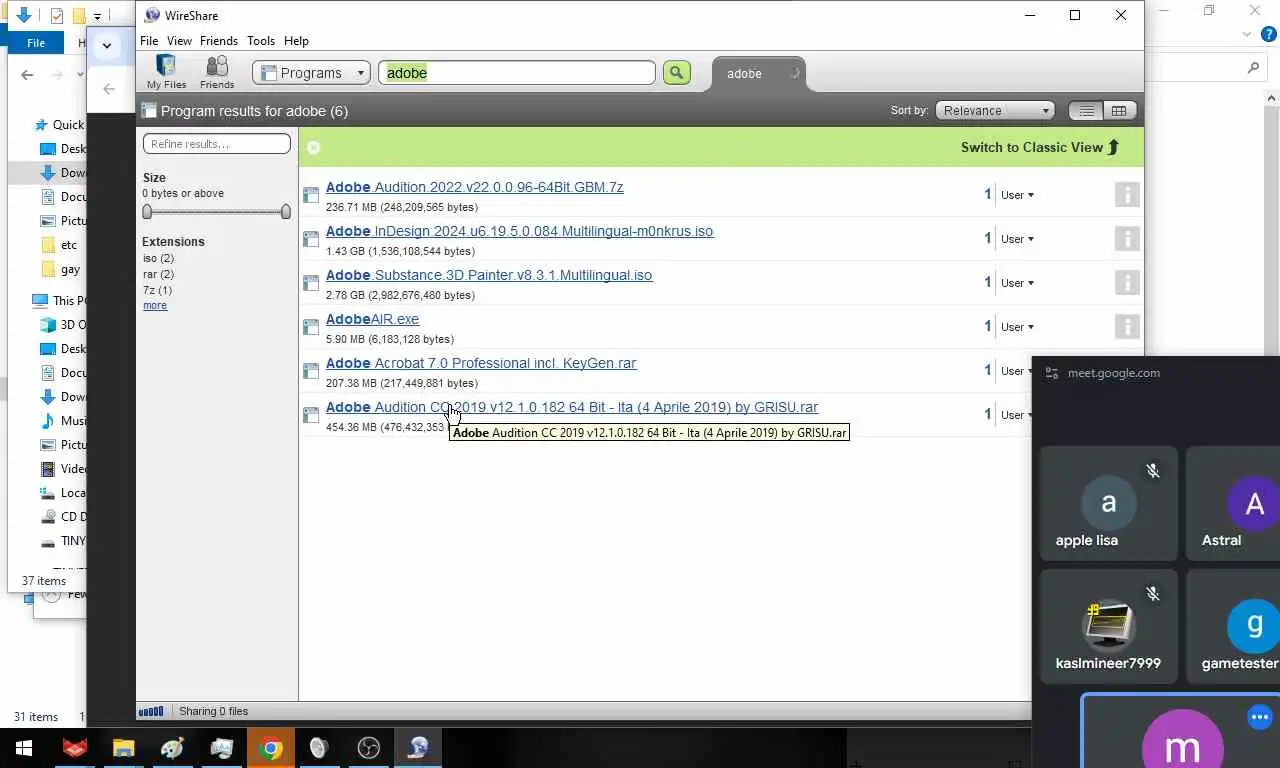Close the green classic view banner
This screenshot has width=1280, height=768.
tap(313, 147)
